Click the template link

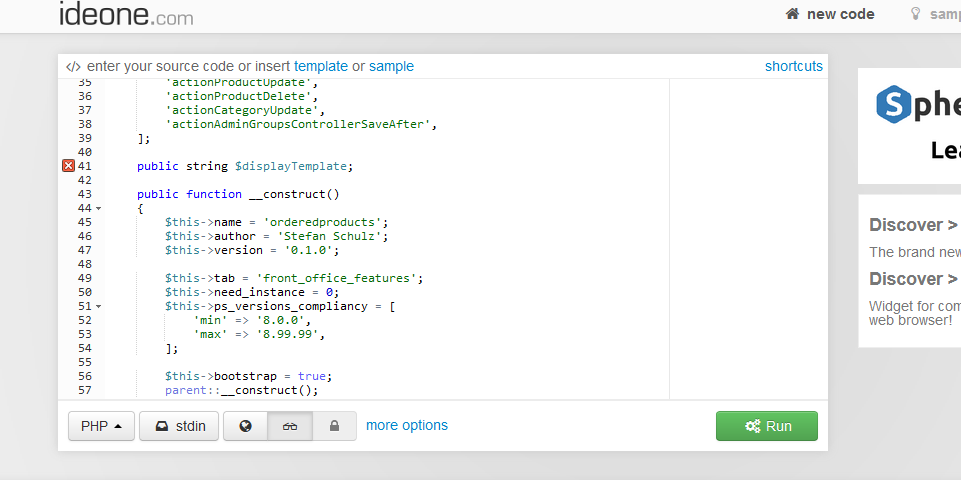point(321,66)
